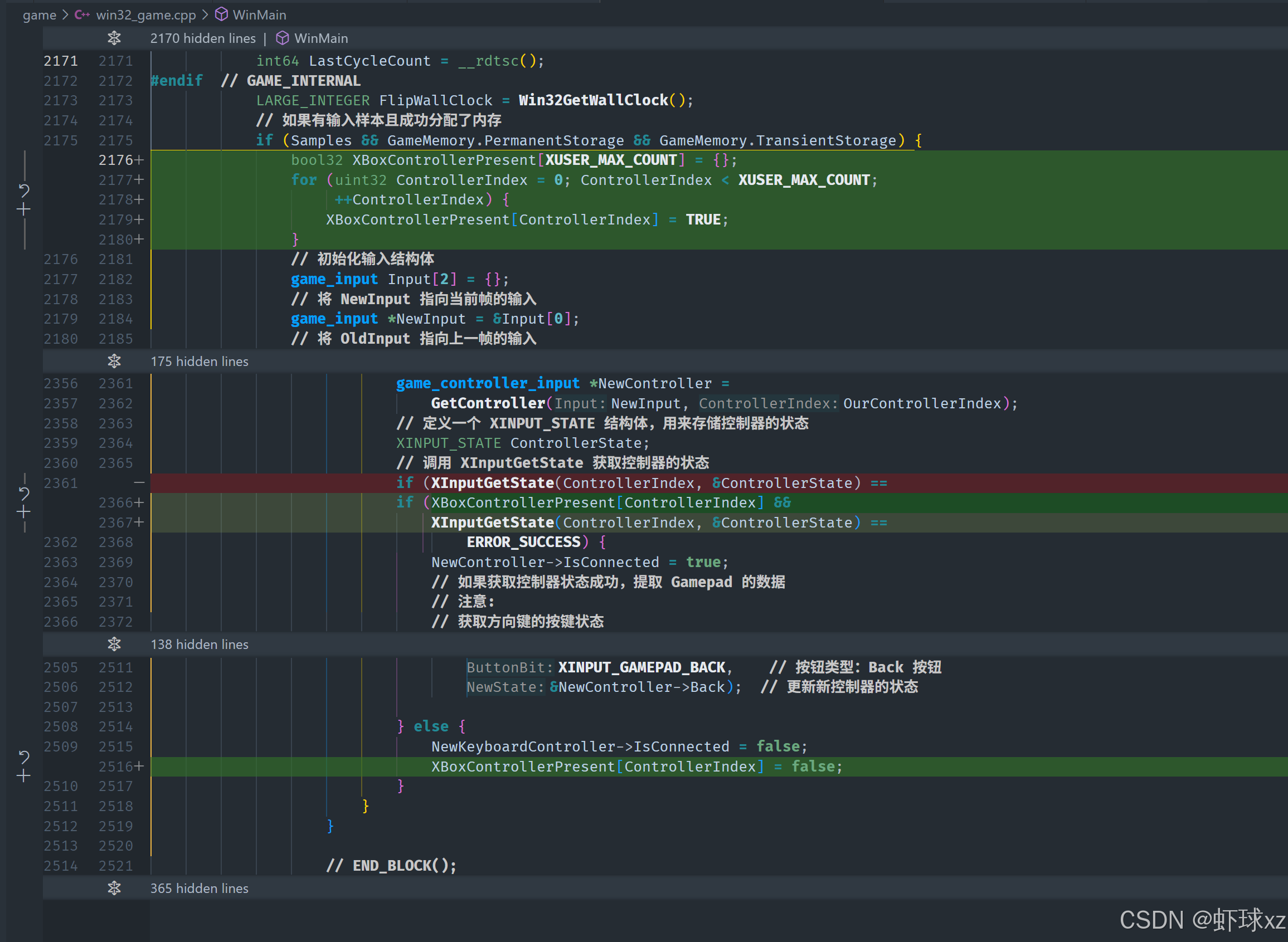Place cursor on ERROR_SUCCESS constant

(x=523, y=541)
